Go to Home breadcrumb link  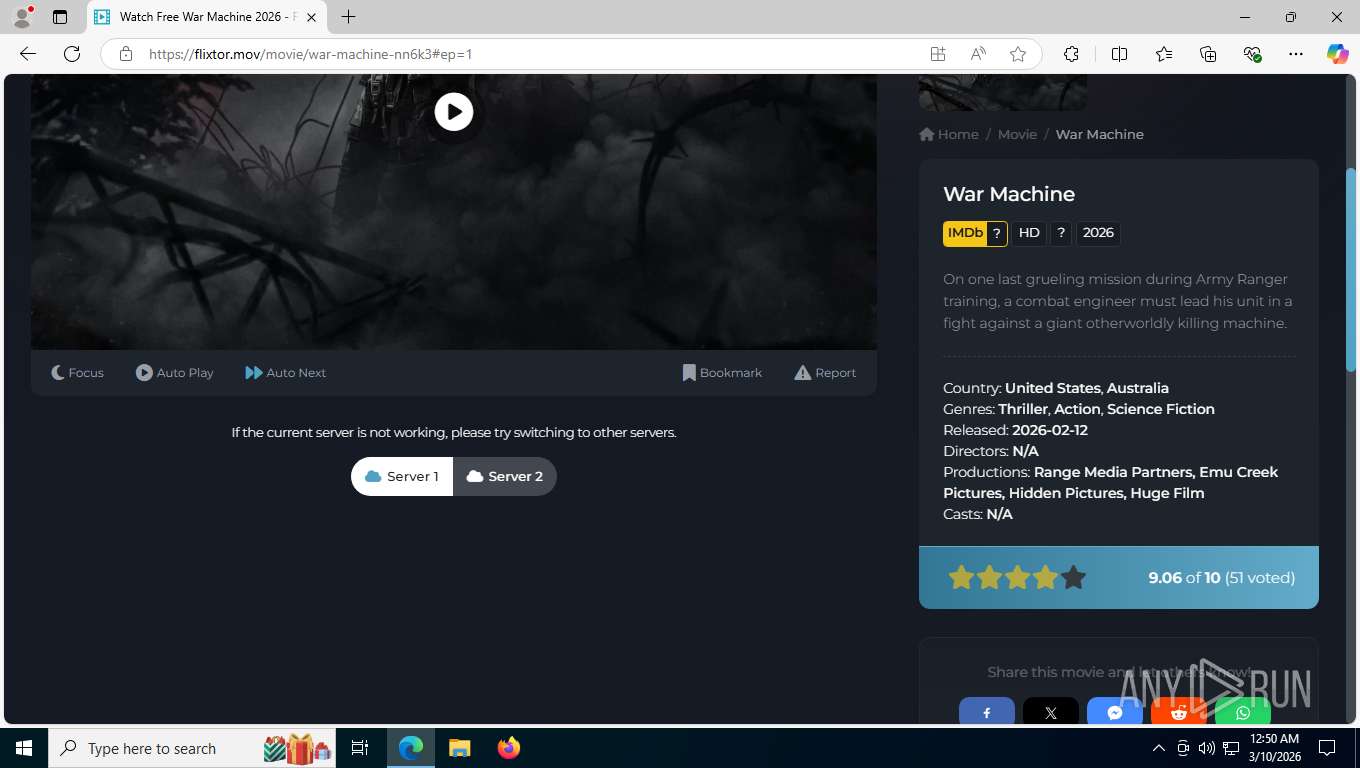pos(949,134)
